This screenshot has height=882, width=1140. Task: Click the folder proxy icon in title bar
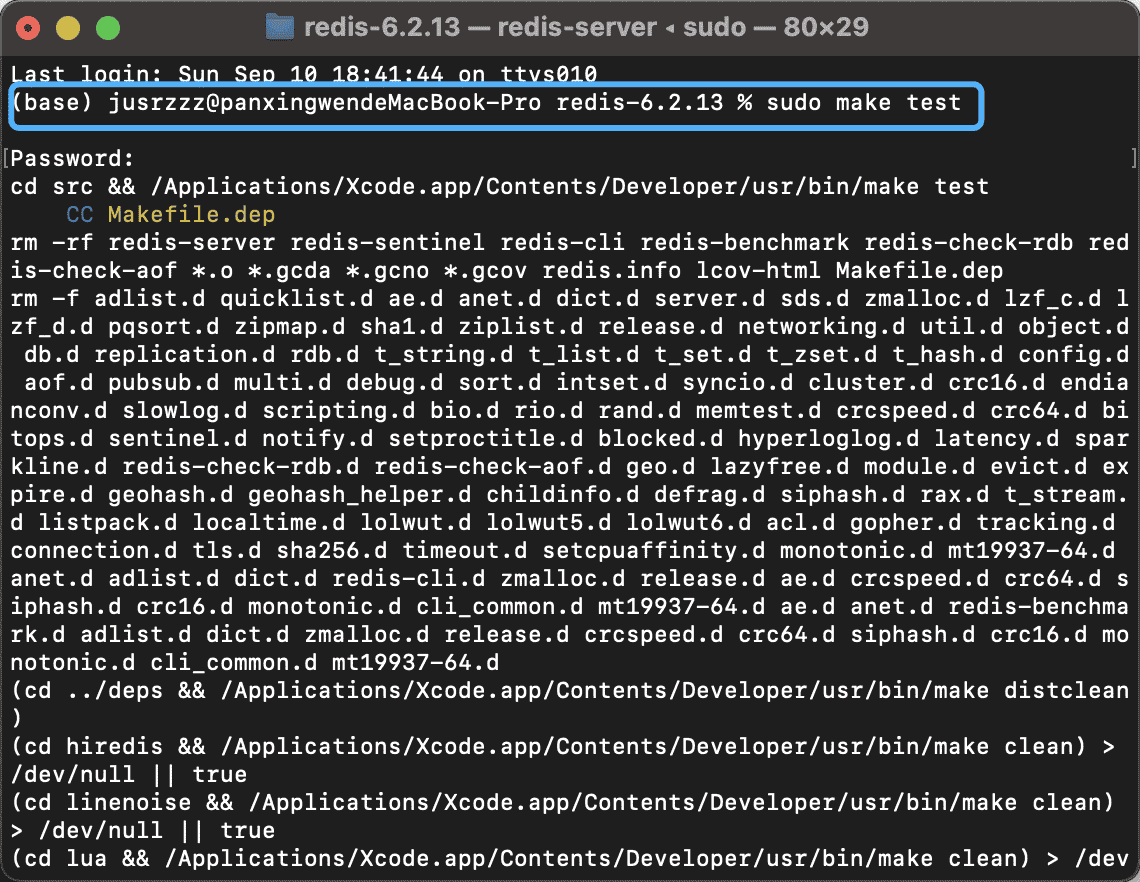pyautogui.click(x=279, y=26)
